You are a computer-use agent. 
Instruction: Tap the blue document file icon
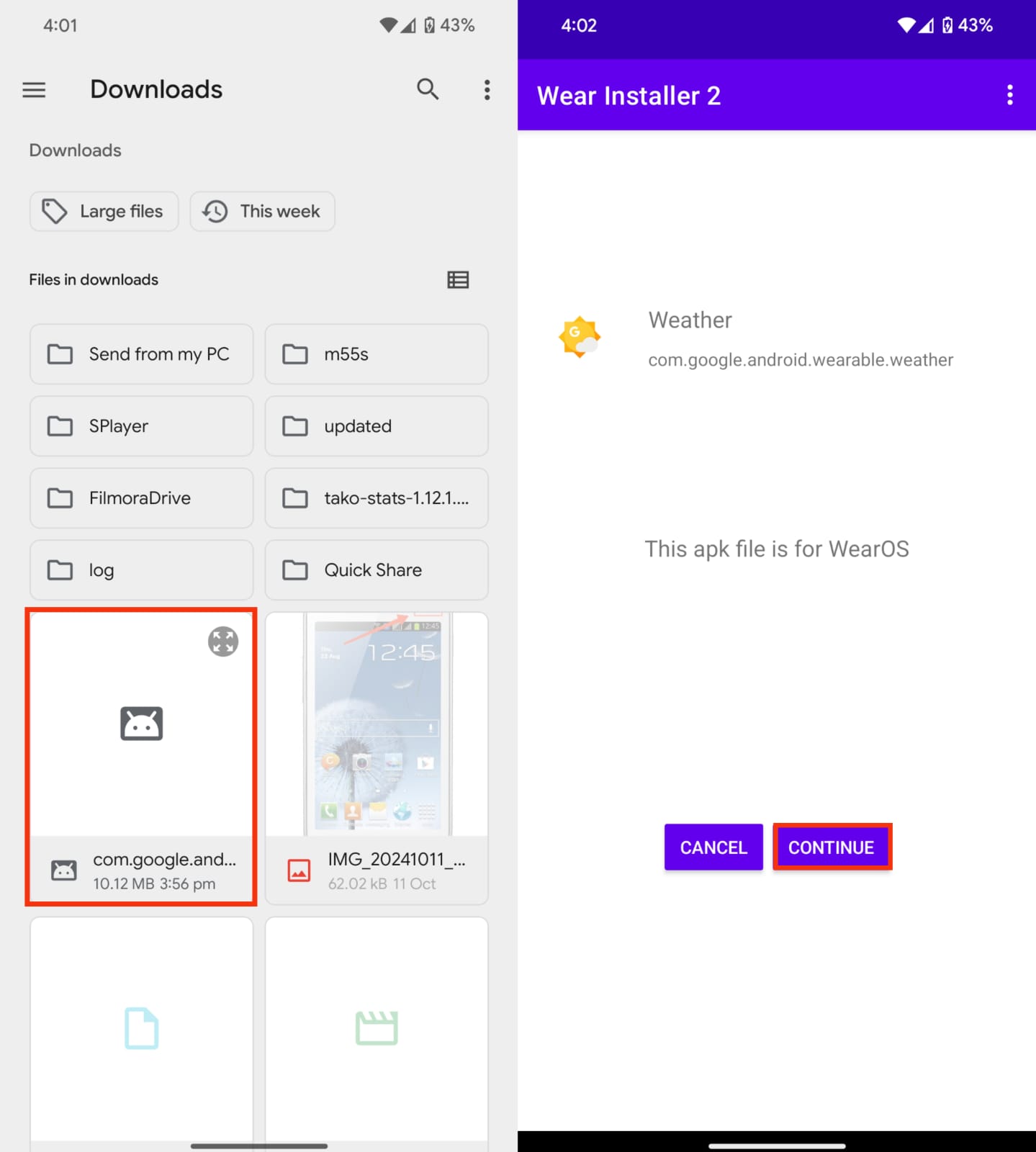point(142,1027)
